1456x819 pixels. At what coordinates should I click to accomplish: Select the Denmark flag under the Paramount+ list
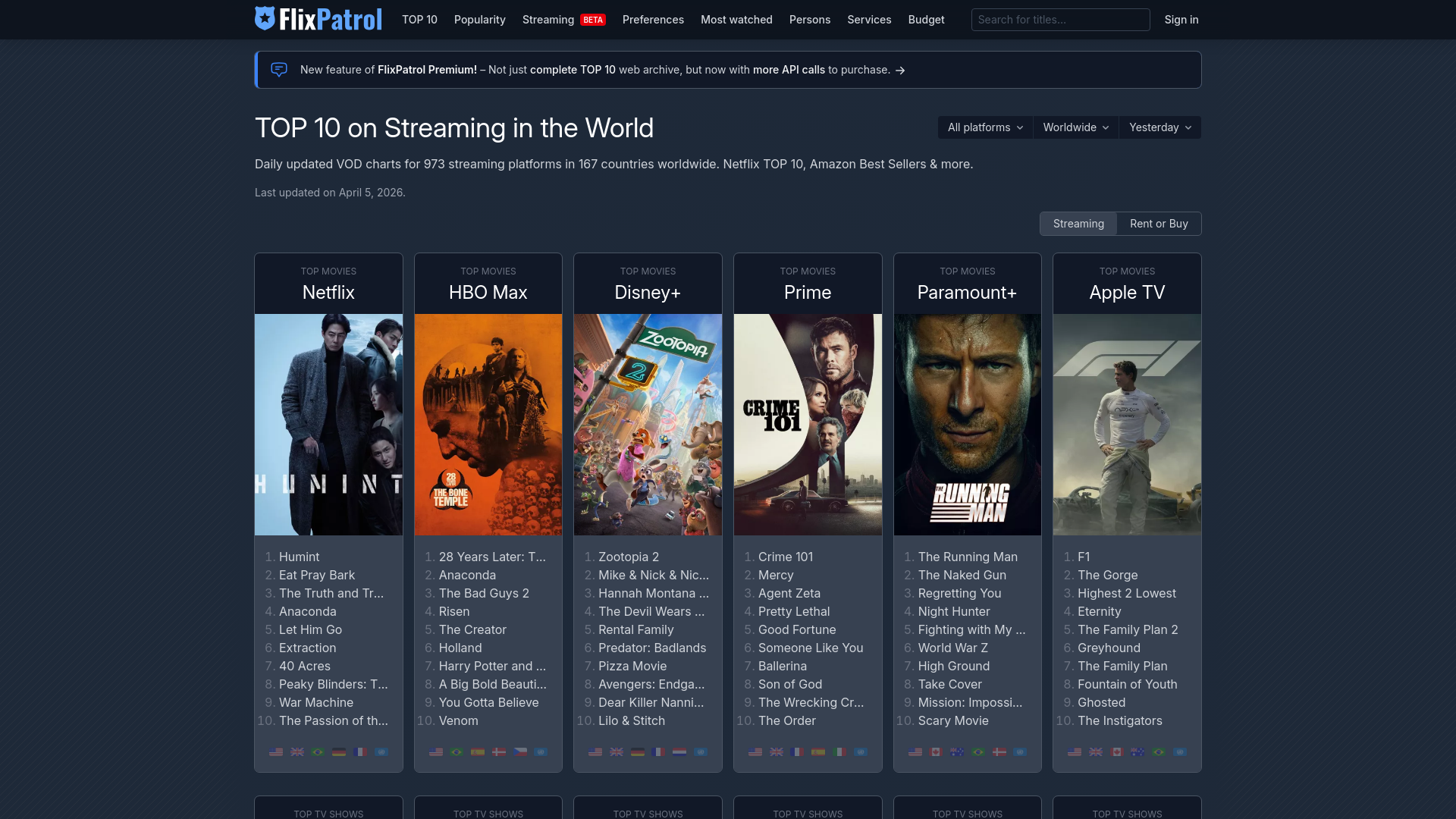pyautogui.click(x=999, y=752)
